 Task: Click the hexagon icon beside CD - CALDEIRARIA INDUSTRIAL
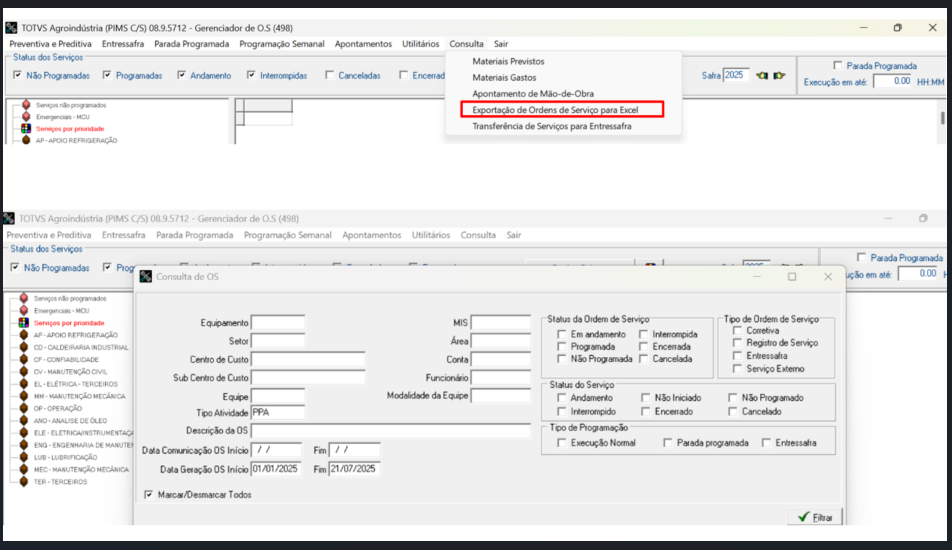24,347
